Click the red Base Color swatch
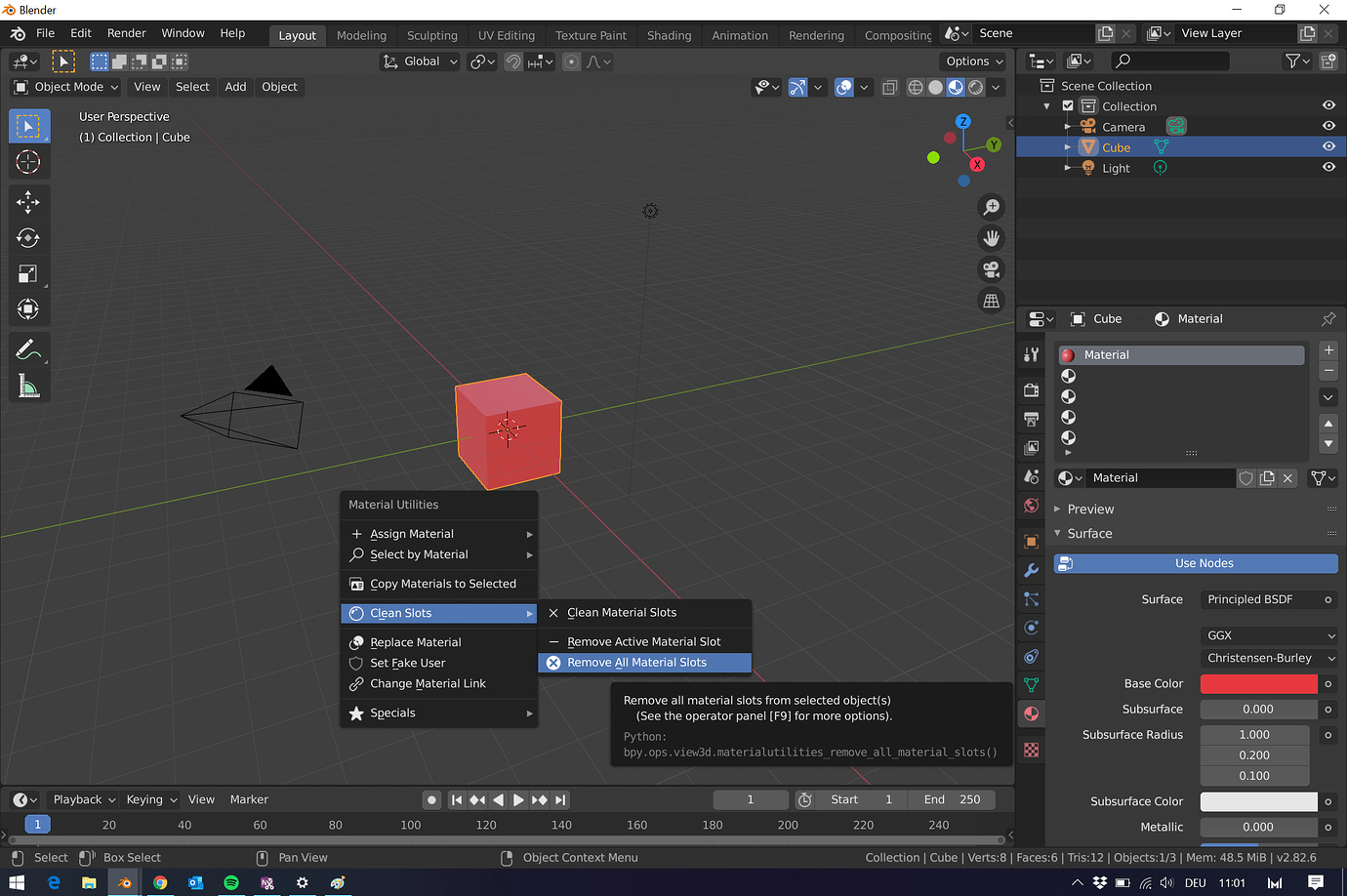 [1258, 684]
